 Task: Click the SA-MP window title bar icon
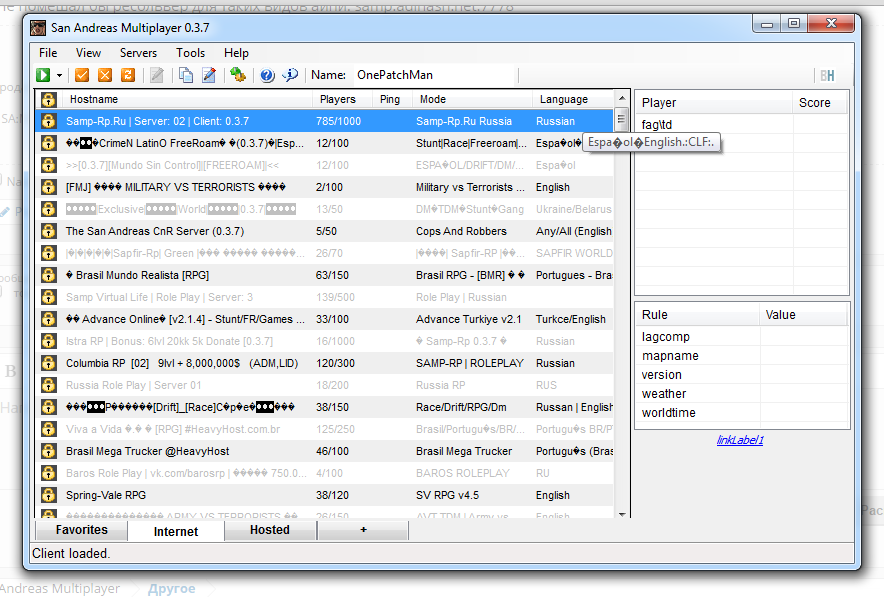[x=38, y=28]
